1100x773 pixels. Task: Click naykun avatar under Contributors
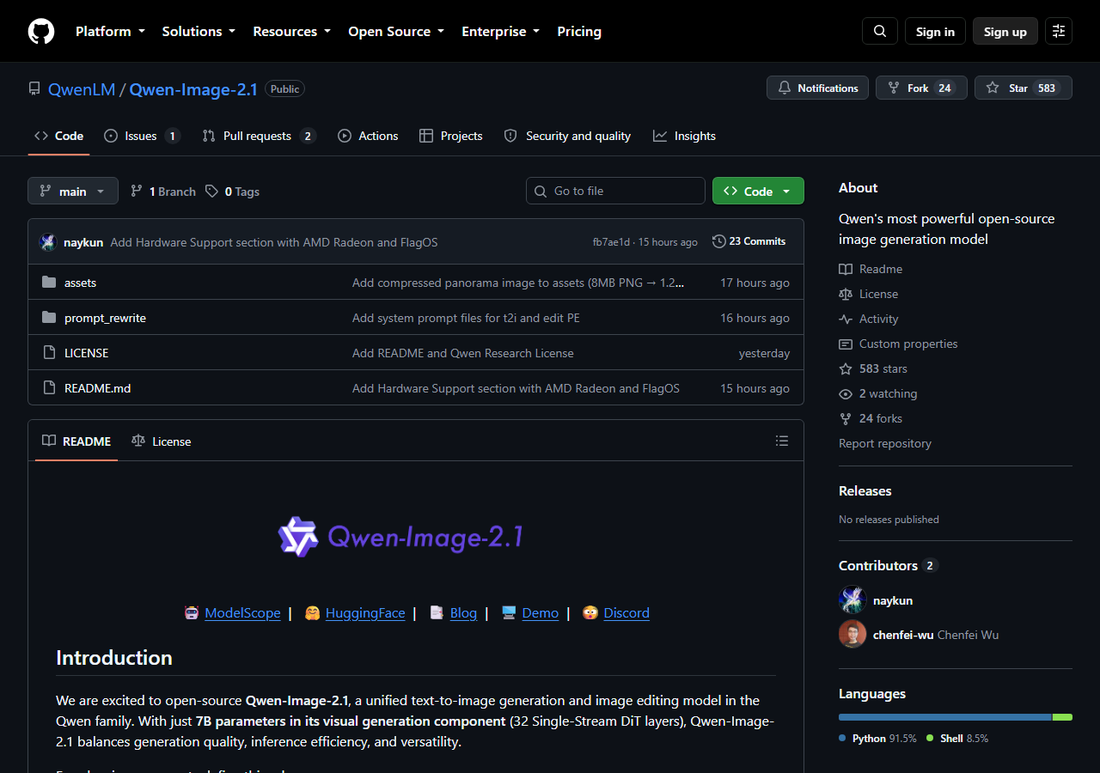tap(852, 600)
